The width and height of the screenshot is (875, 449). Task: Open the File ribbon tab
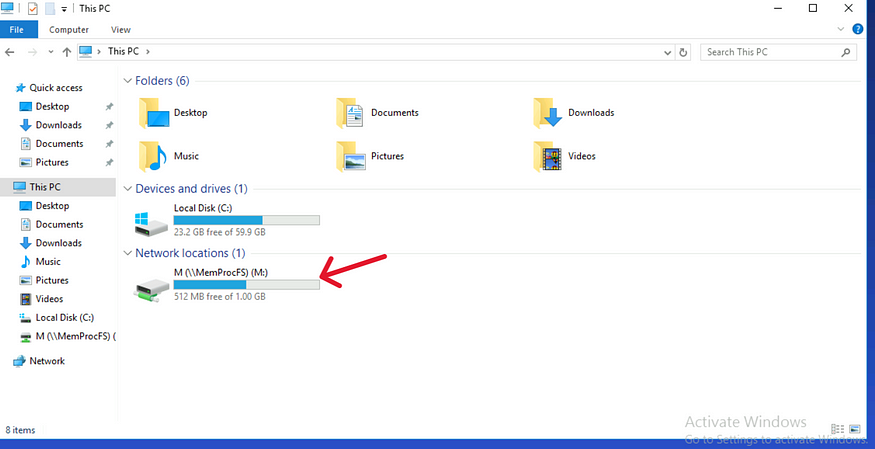(17, 30)
